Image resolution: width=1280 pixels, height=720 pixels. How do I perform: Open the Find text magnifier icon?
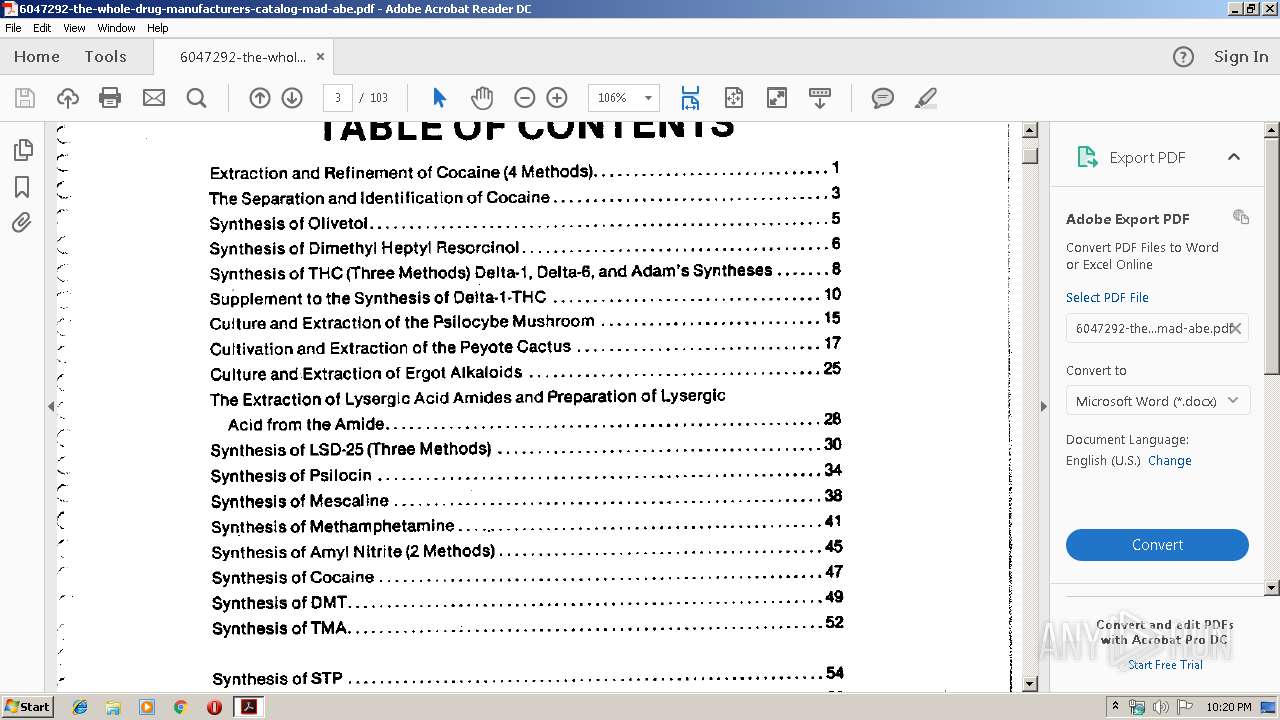tap(197, 98)
